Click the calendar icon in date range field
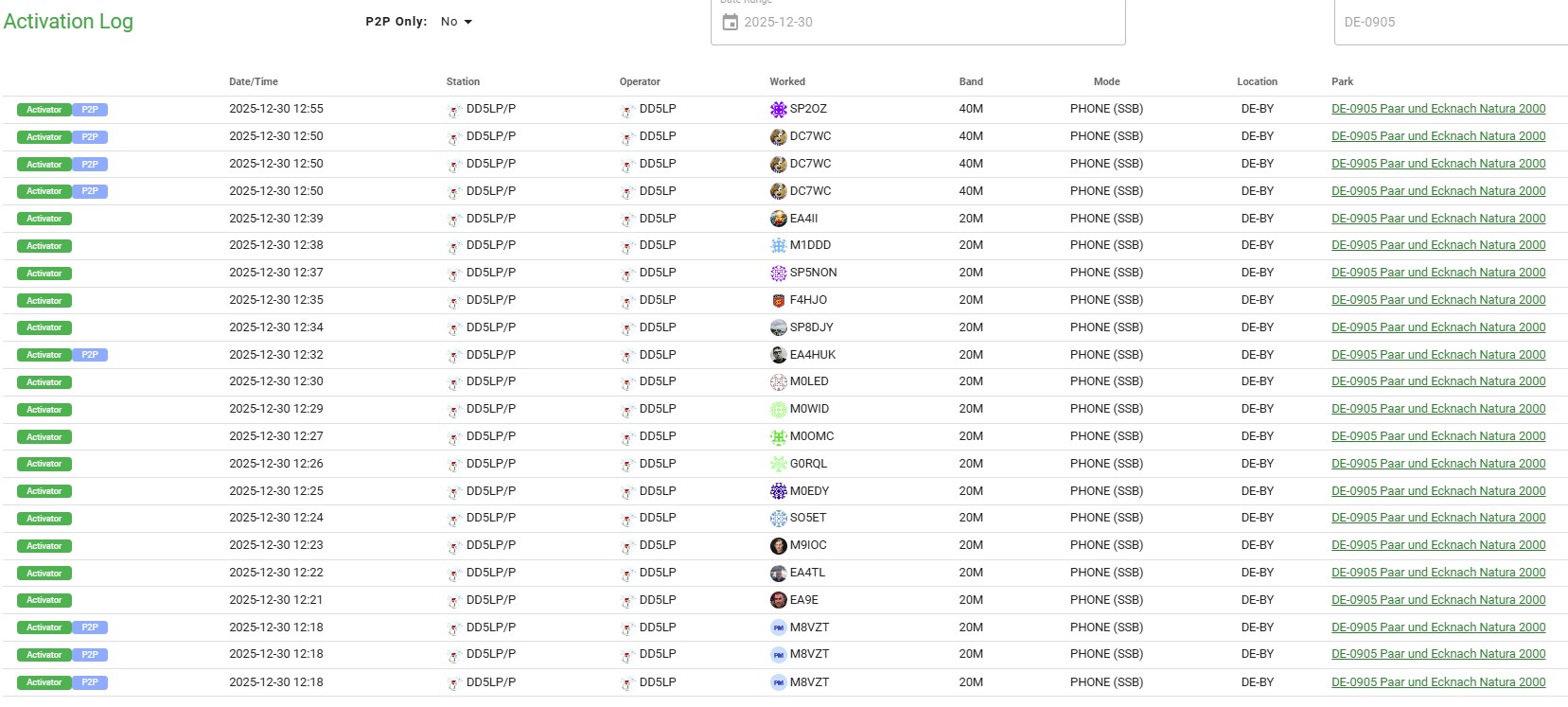The image size is (1568, 707). 730,22
